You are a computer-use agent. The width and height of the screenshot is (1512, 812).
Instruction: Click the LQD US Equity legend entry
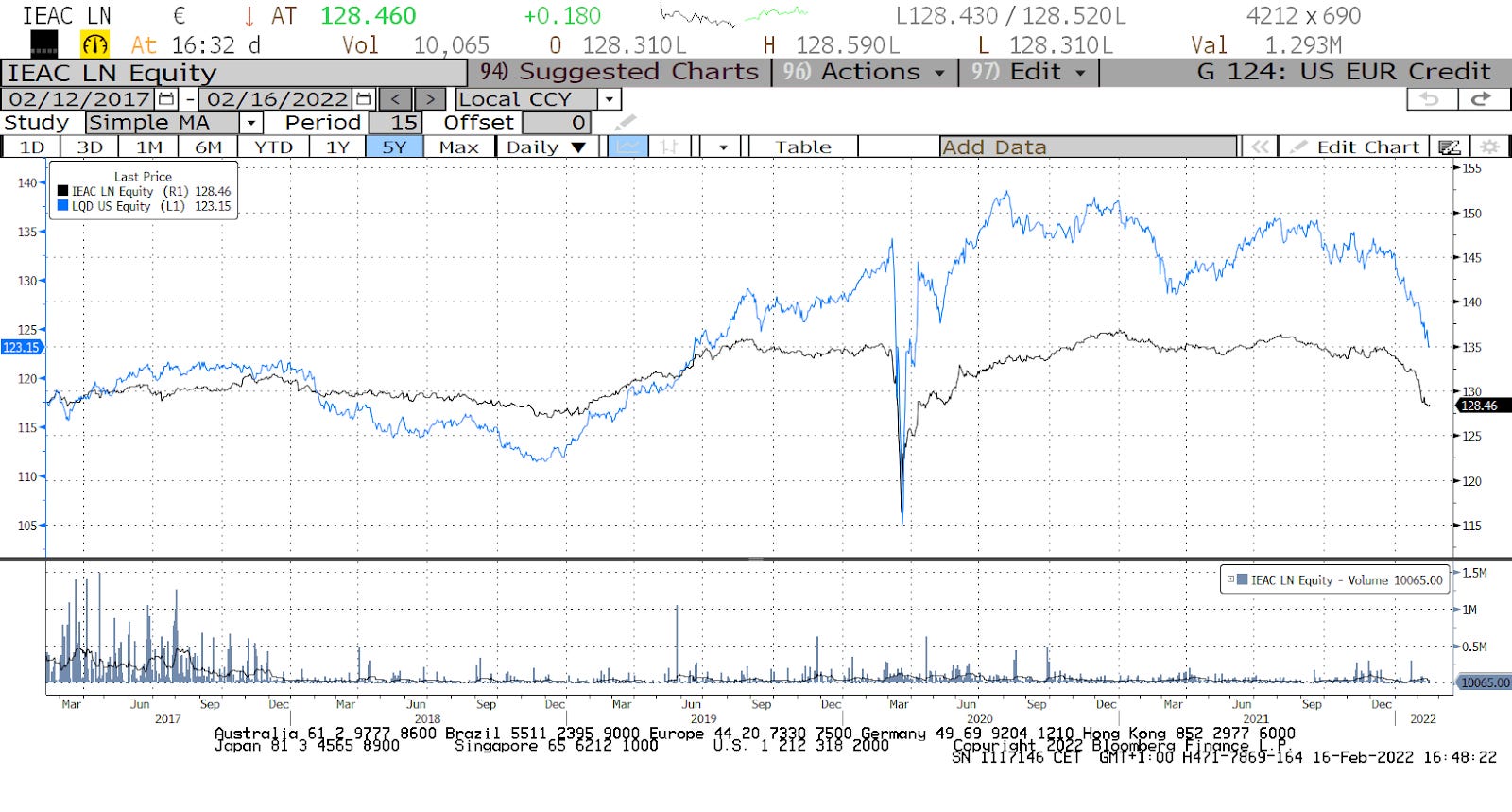[x=144, y=206]
